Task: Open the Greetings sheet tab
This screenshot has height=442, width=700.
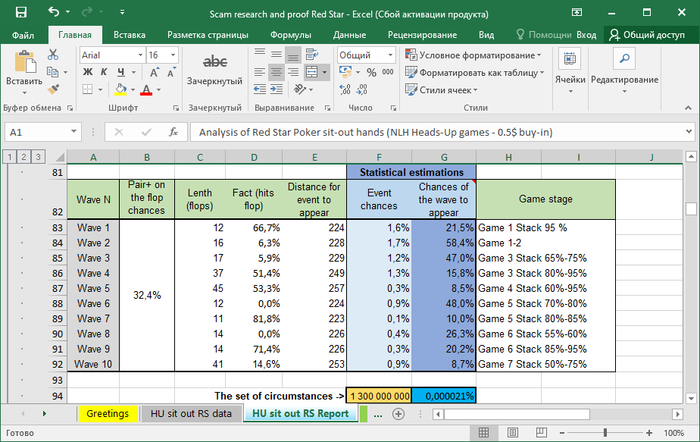Action: (x=107, y=414)
